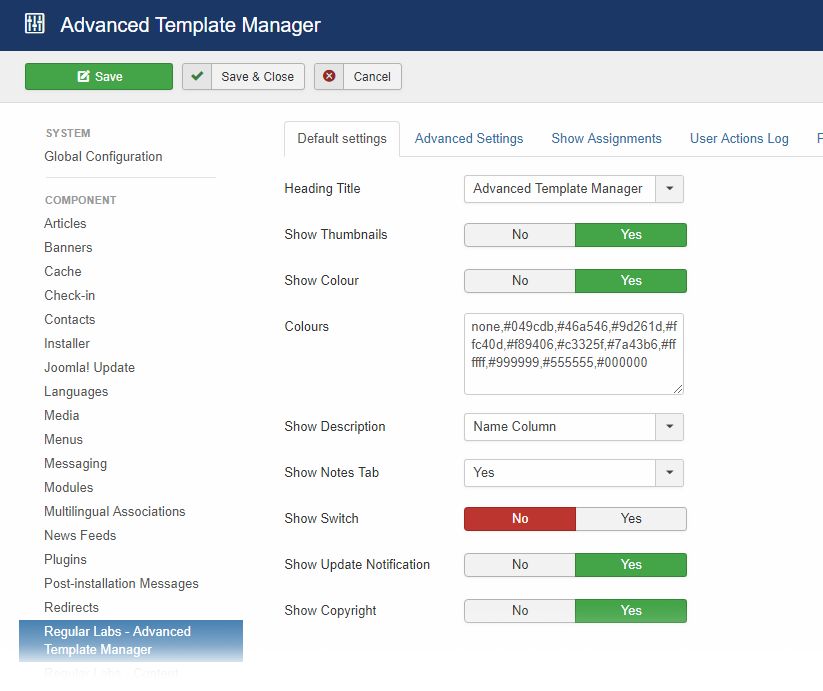Set Show Colour to Yes

631,281
